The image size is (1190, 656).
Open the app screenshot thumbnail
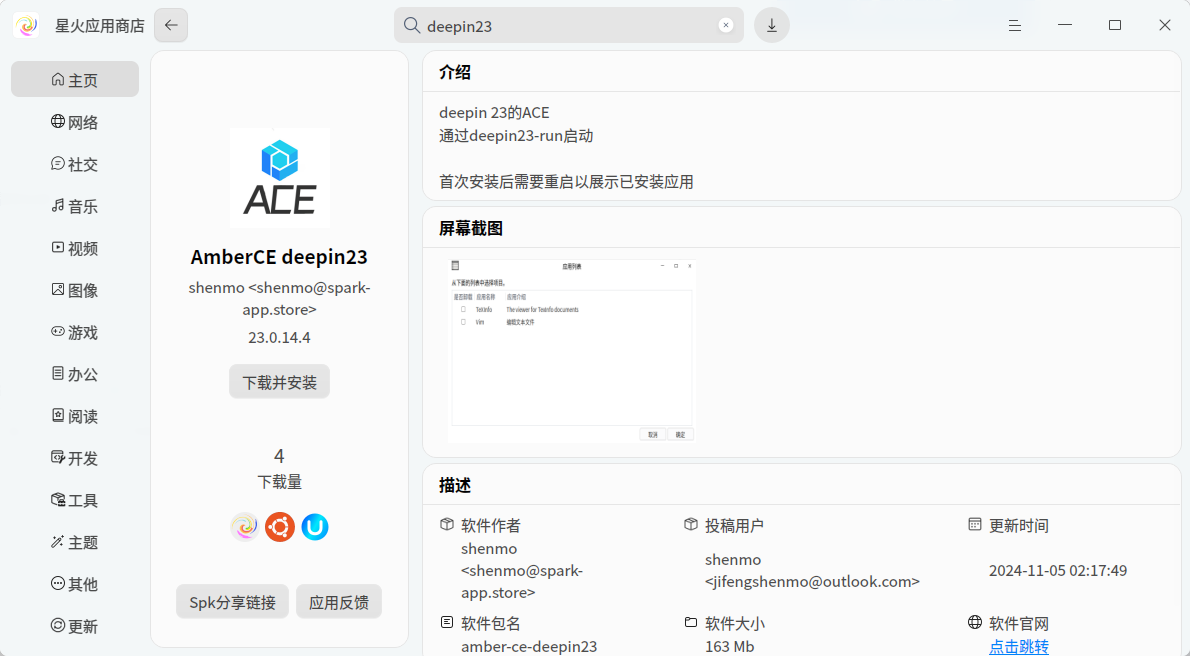(x=571, y=351)
